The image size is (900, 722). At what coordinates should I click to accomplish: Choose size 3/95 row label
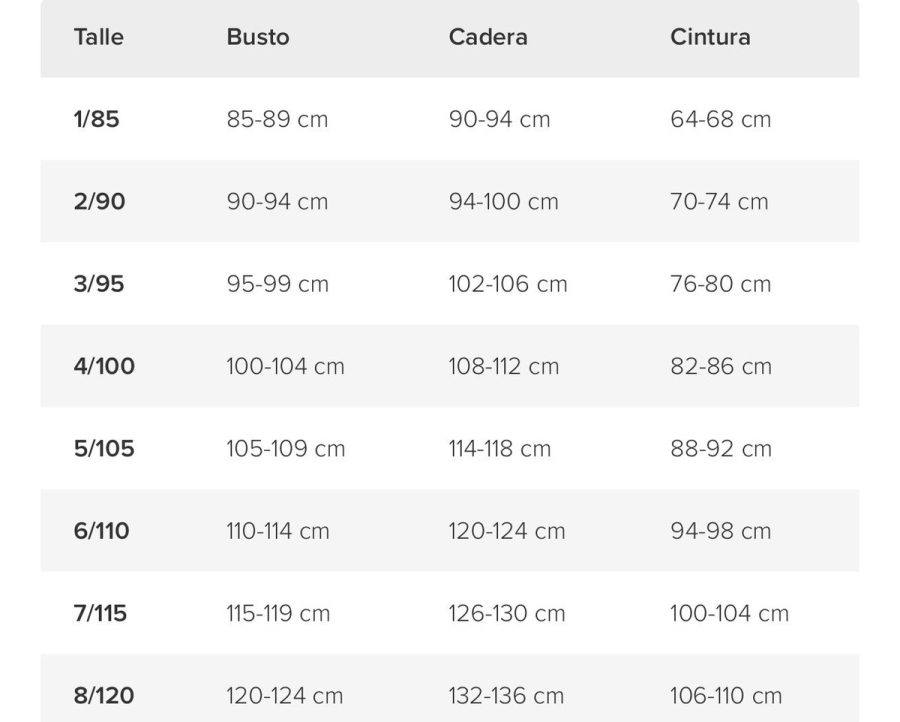[x=99, y=284]
